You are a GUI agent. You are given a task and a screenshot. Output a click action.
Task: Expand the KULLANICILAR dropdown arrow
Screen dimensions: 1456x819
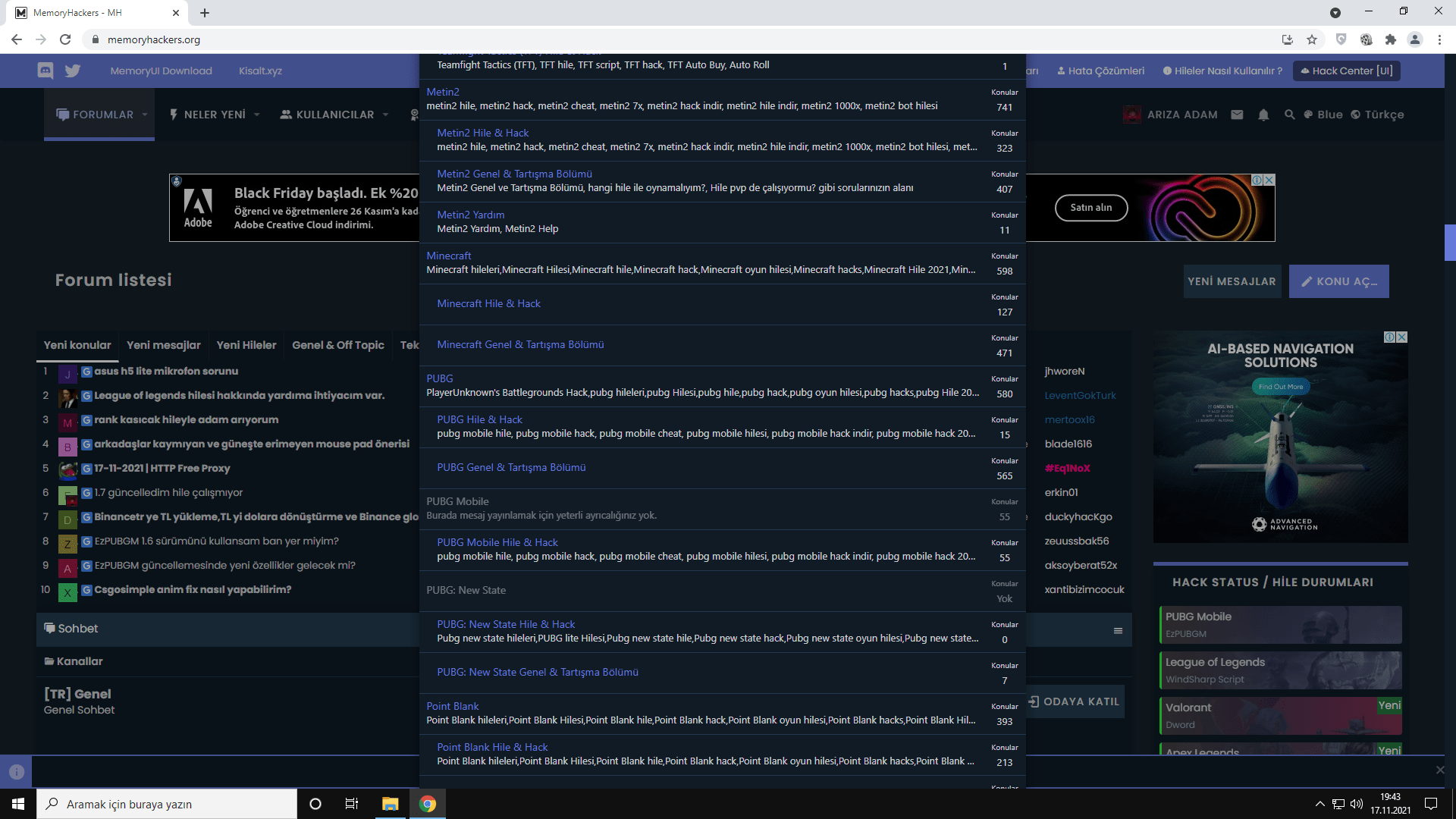[385, 115]
